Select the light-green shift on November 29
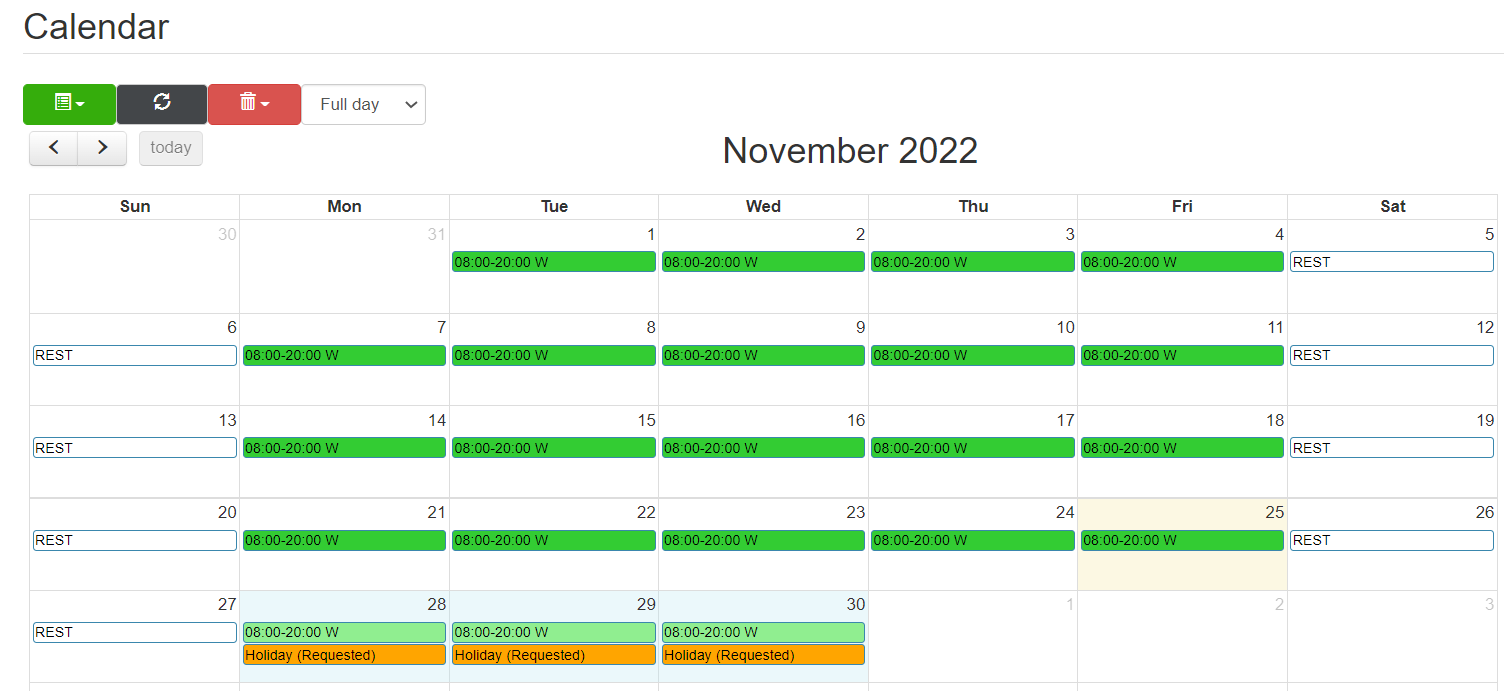 [553, 632]
